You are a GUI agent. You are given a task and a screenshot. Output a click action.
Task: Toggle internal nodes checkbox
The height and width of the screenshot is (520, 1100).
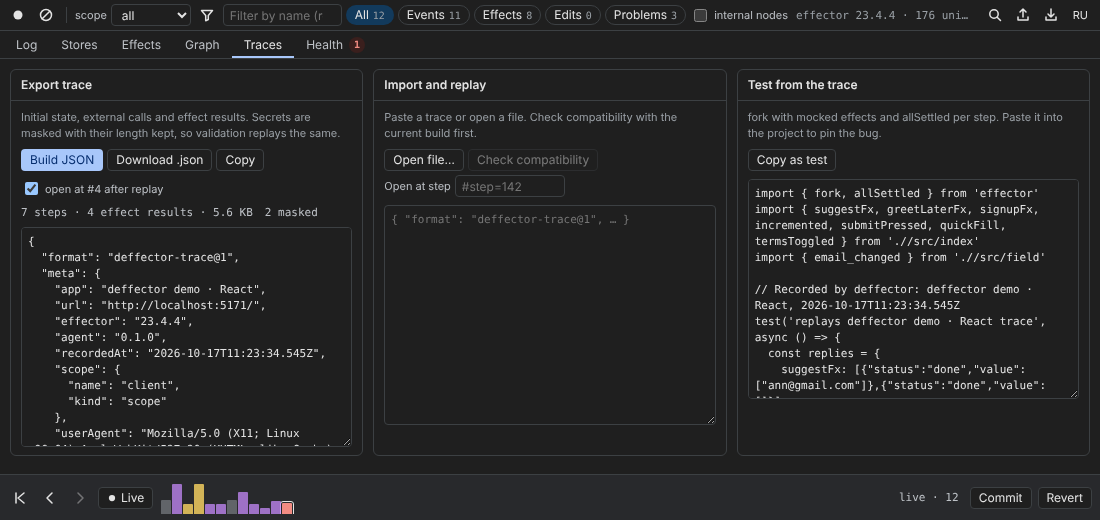[x=700, y=15]
